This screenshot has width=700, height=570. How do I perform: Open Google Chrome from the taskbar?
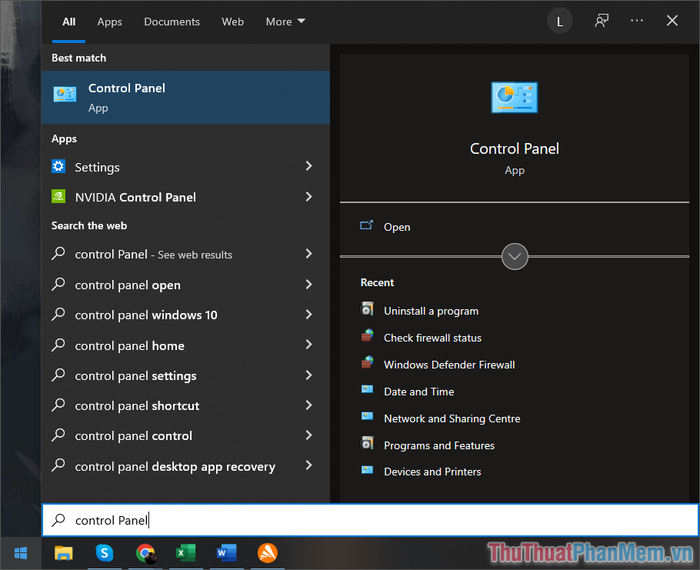(x=146, y=553)
